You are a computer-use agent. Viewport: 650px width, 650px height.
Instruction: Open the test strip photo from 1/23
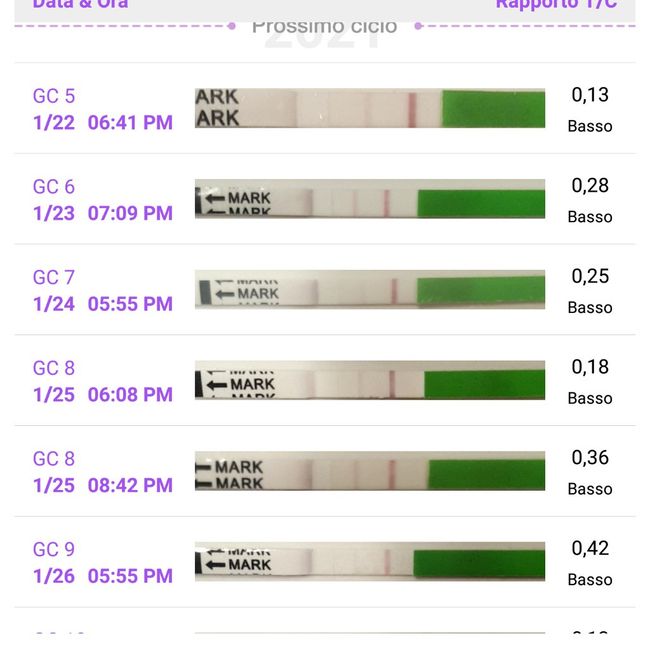click(369, 199)
